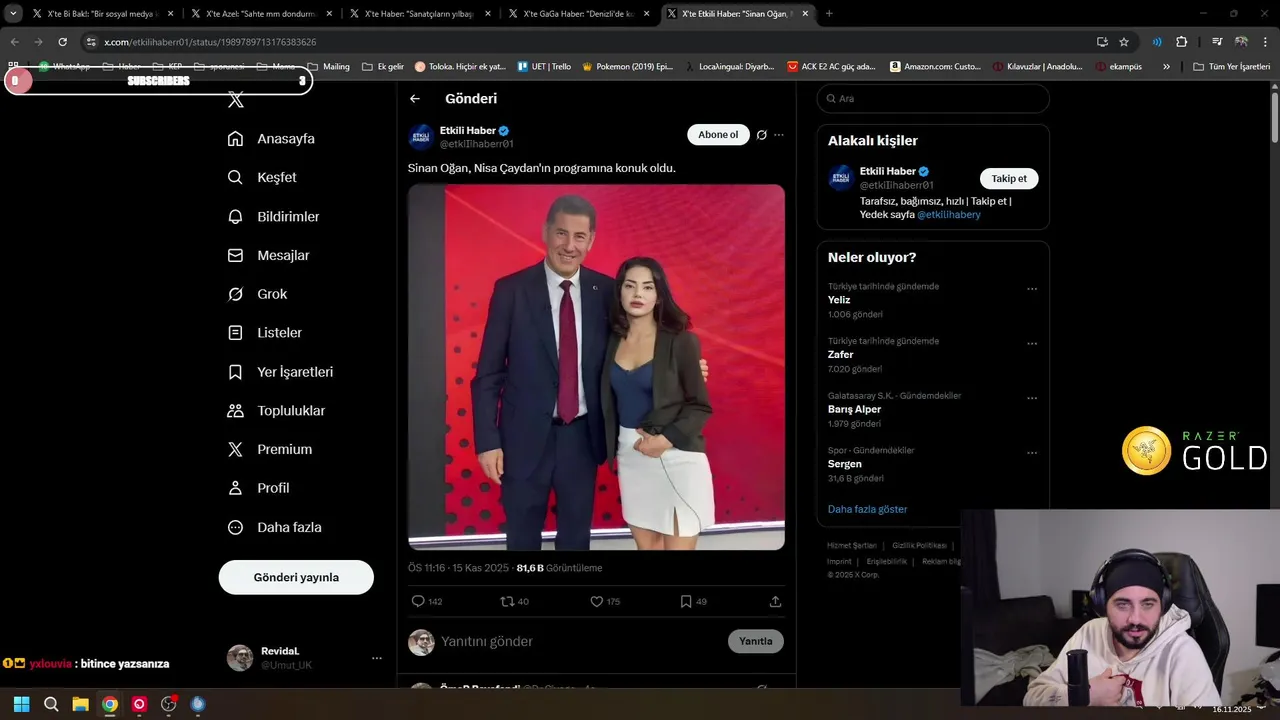The width and height of the screenshot is (1280, 720).
Task: Switch to the X'te Azel tab
Action: (261, 14)
